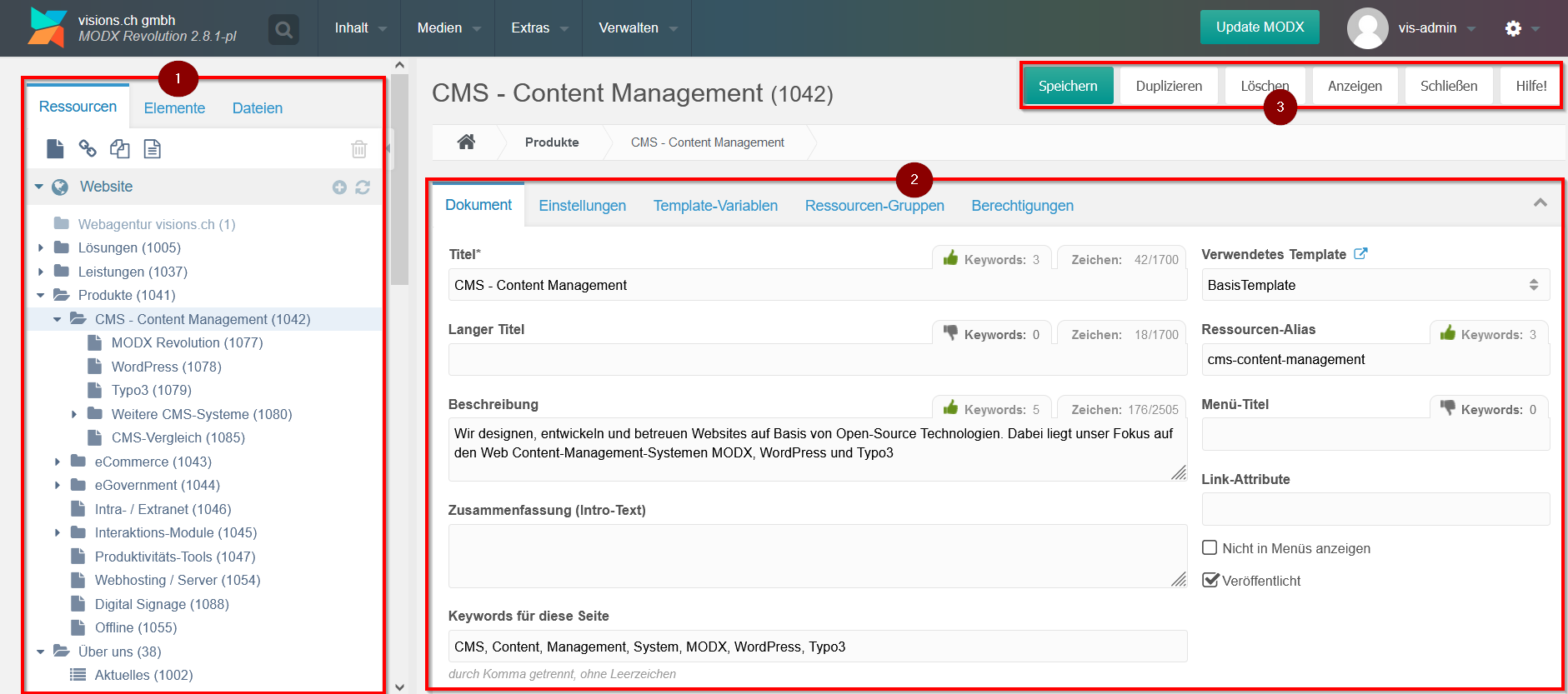
Task: Enable 'Nicht in Menüs anzeigen' checkbox
Action: point(1210,548)
